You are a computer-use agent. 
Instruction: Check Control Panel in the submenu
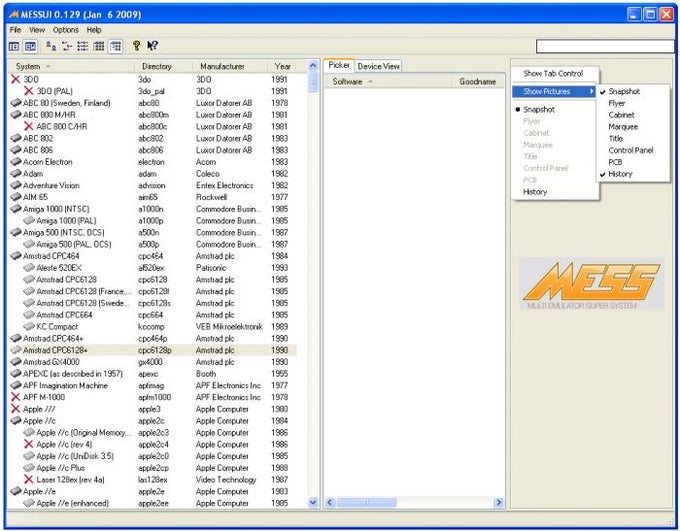(633, 150)
